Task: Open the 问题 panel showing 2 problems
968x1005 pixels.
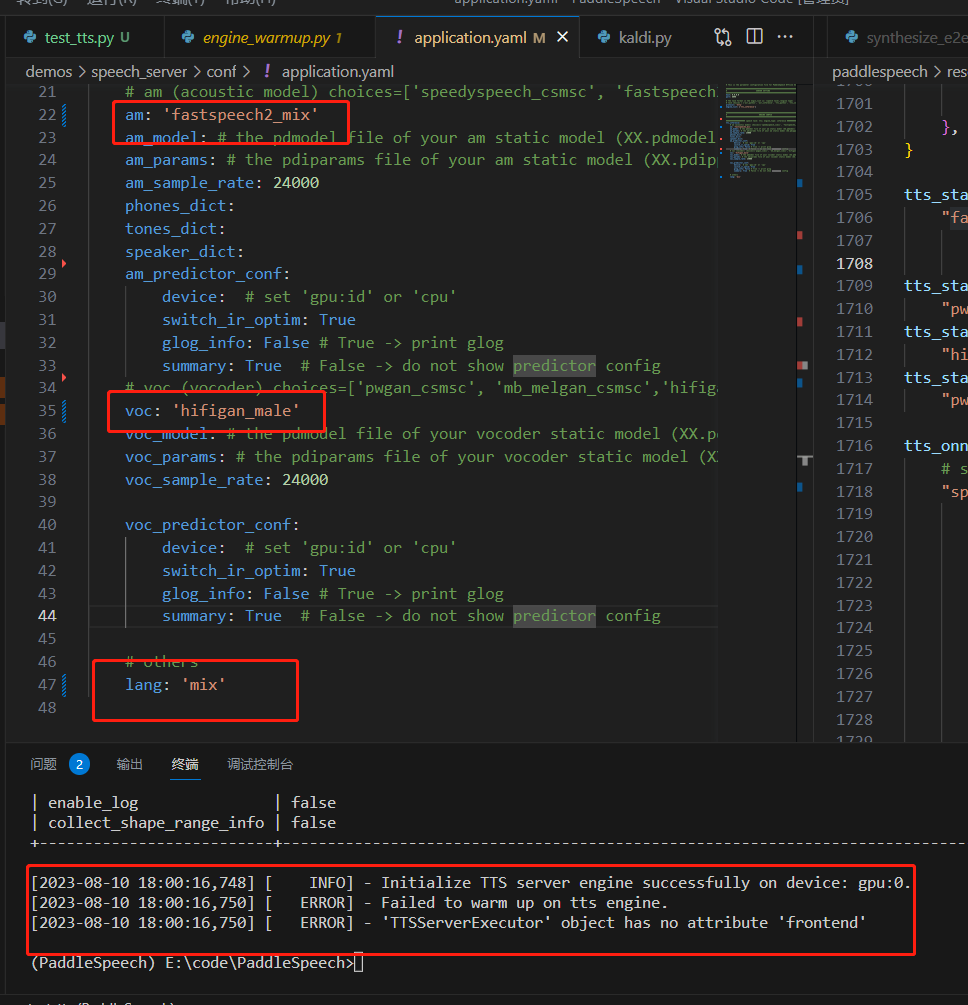Action: (x=43, y=763)
